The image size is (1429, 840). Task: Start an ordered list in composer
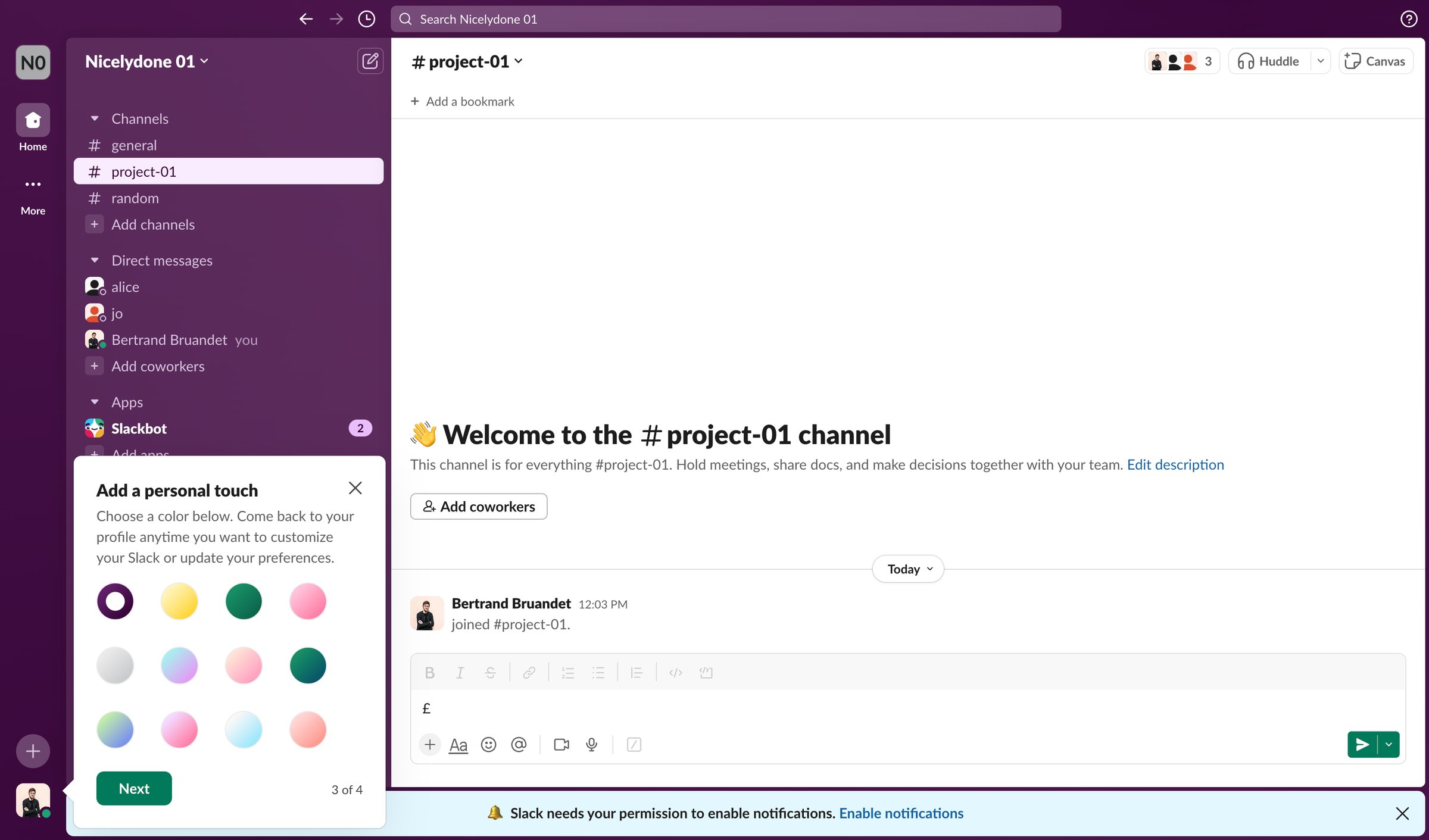(x=567, y=673)
